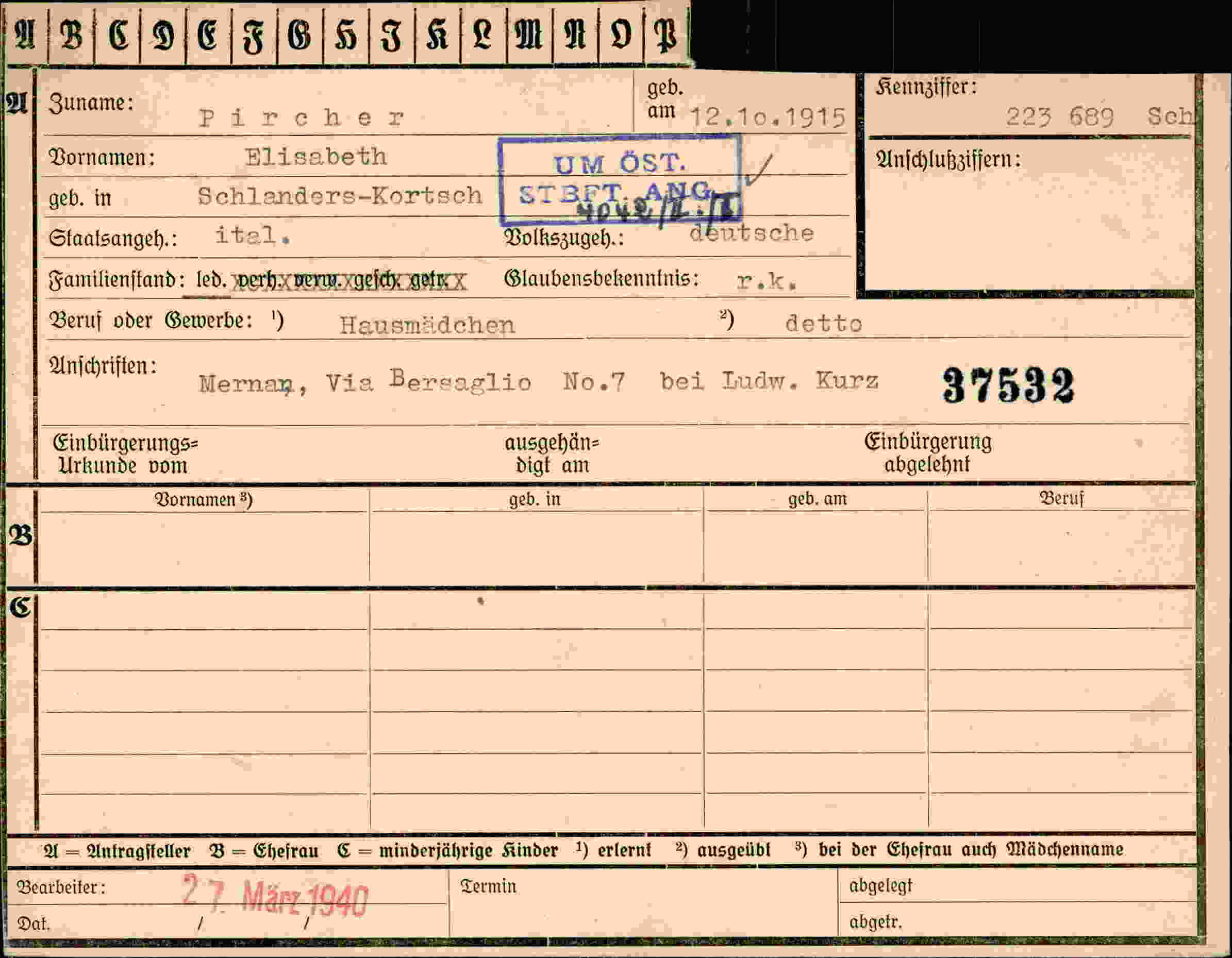Click the 'Staatsangeh.:' label

tap(113, 238)
